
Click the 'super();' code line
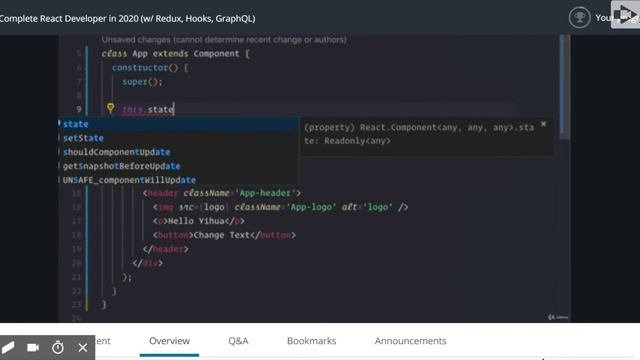point(142,82)
